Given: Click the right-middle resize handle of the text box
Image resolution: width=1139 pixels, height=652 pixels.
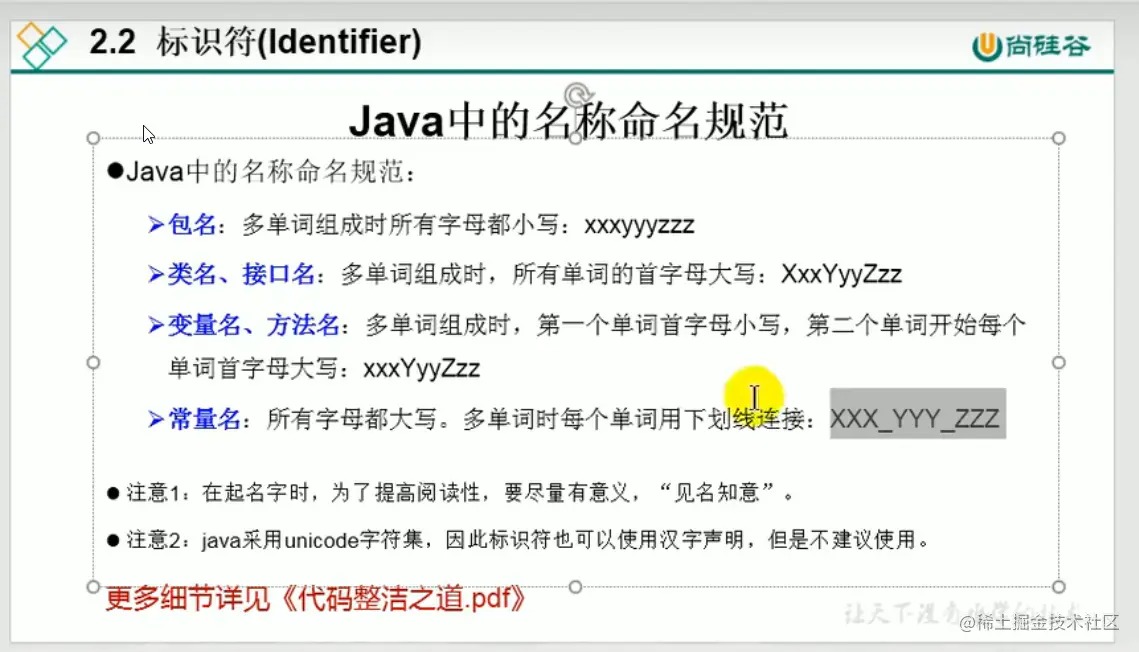Looking at the screenshot, I should (1058, 362).
